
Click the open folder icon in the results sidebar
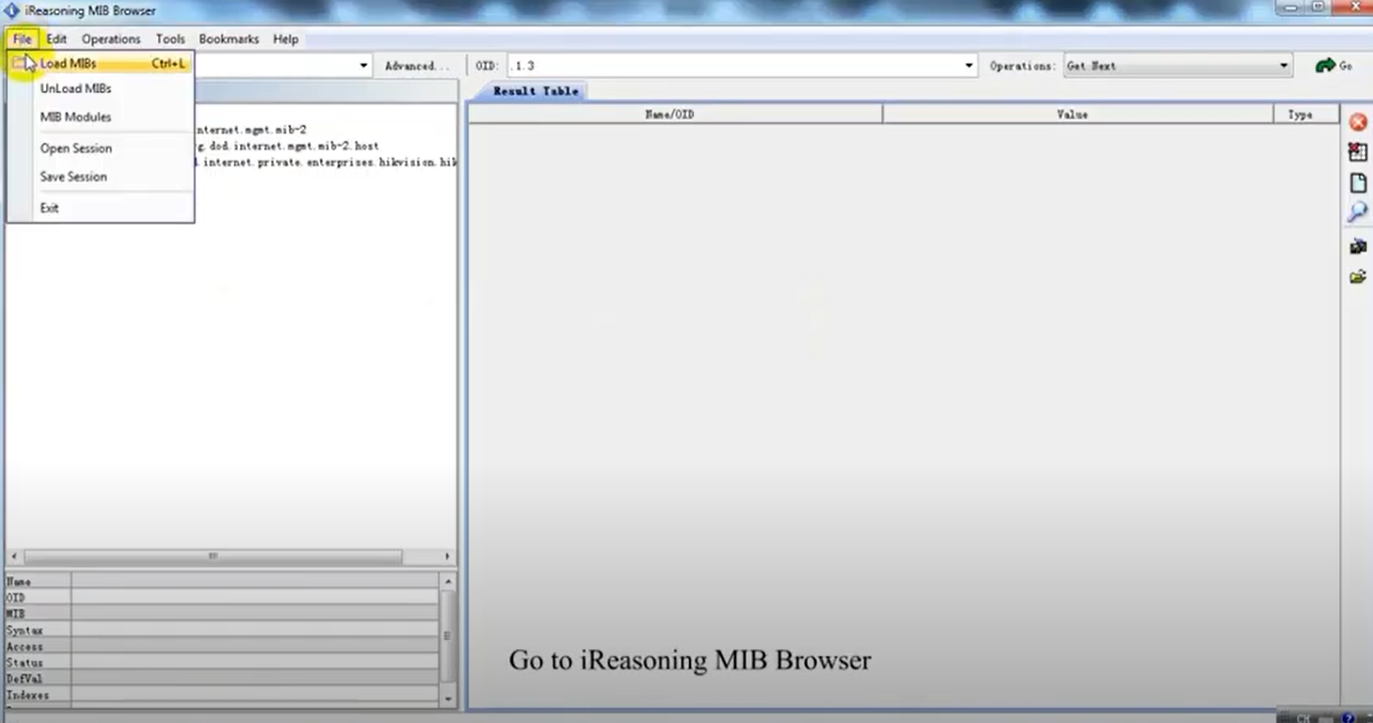click(x=1358, y=277)
